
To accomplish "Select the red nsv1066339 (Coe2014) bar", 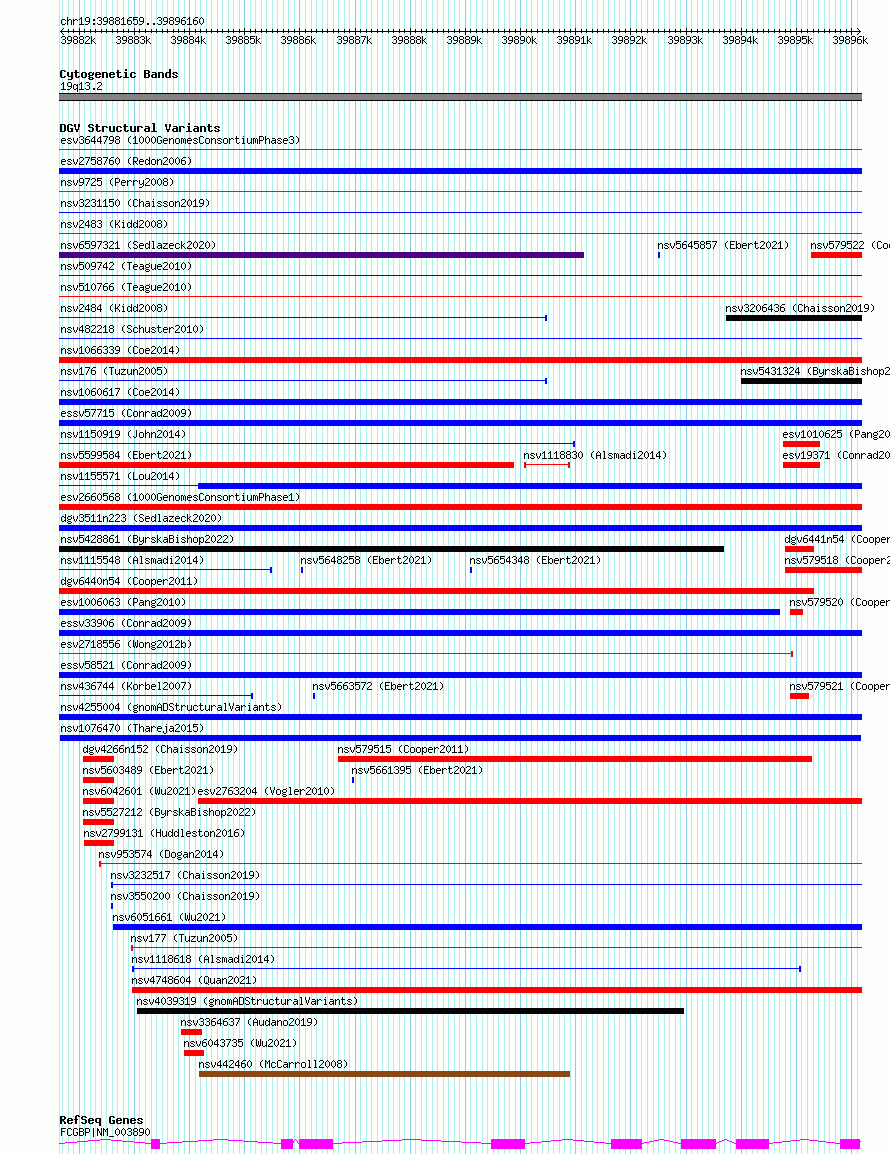I will [460, 360].
